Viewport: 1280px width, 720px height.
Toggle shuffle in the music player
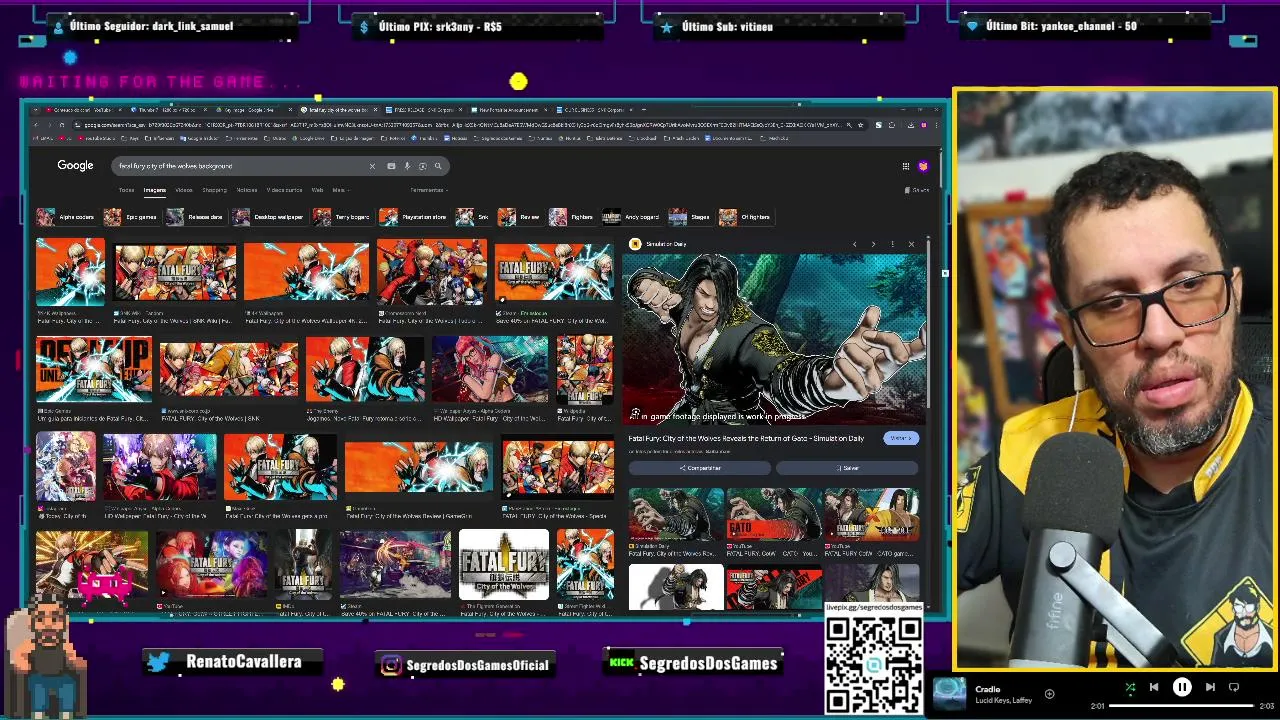pos(1130,688)
